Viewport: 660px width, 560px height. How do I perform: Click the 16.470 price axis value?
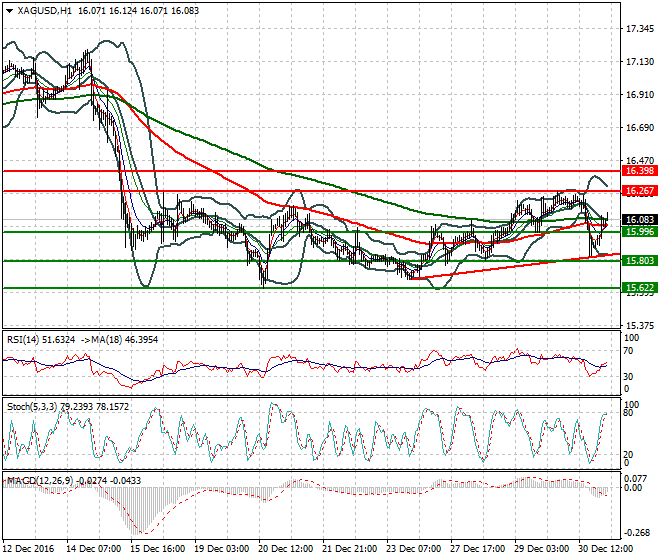pos(640,160)
